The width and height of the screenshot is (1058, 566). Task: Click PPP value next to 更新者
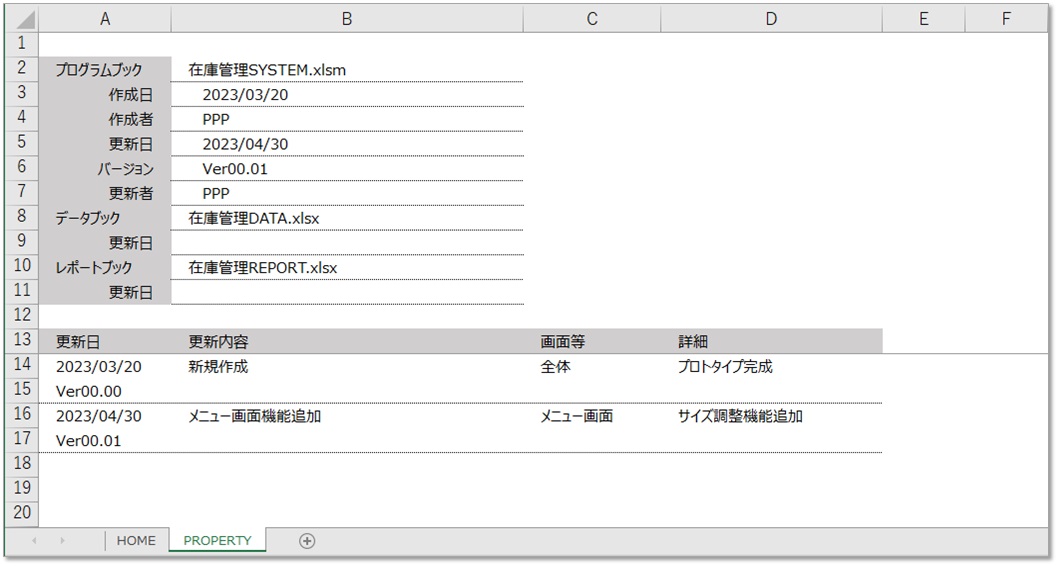[347, 193]
